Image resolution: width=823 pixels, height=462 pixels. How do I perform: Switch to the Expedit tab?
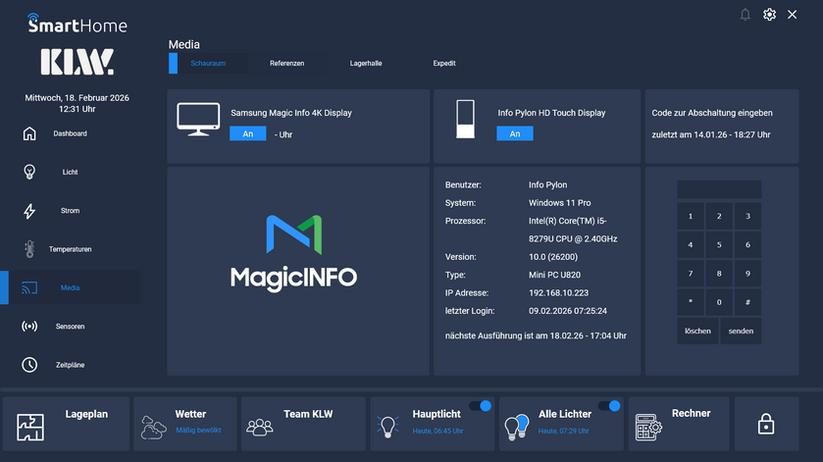pyautogui.click(x=444, y=63)
